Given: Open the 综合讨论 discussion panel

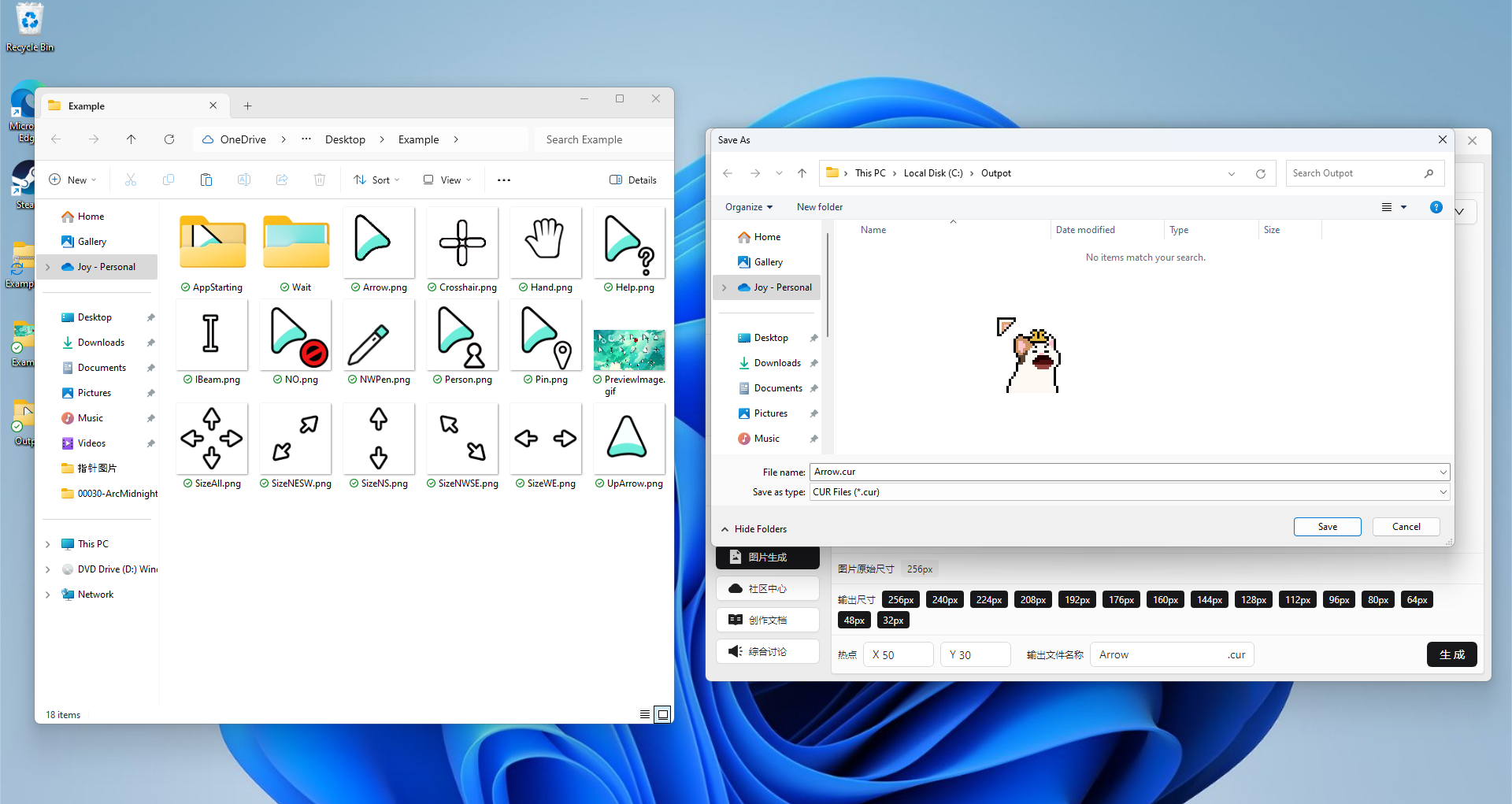Looking at the screenshot, I should tap(768, 650).
